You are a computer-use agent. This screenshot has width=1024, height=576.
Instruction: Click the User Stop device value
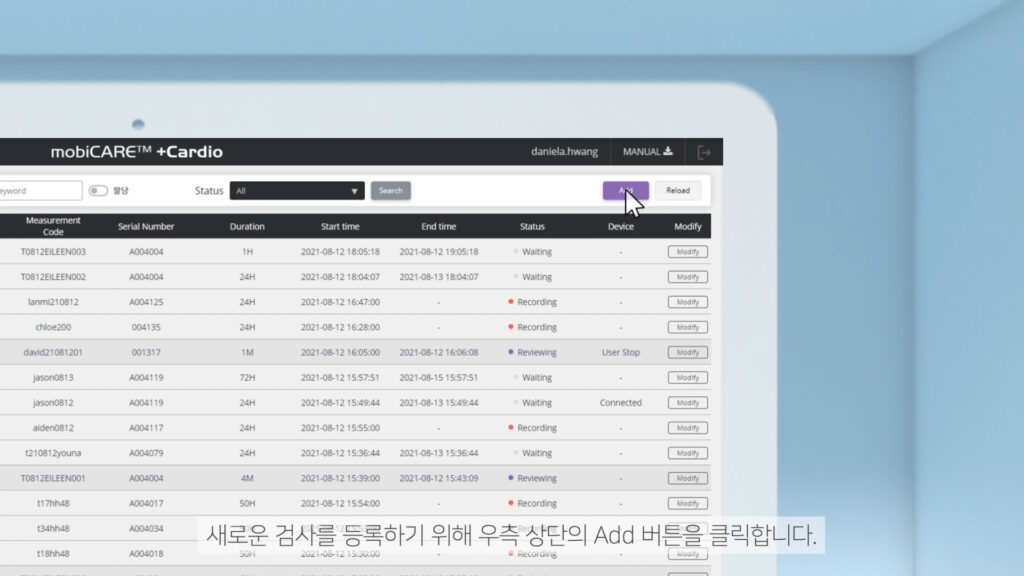[x=621, y=353]
